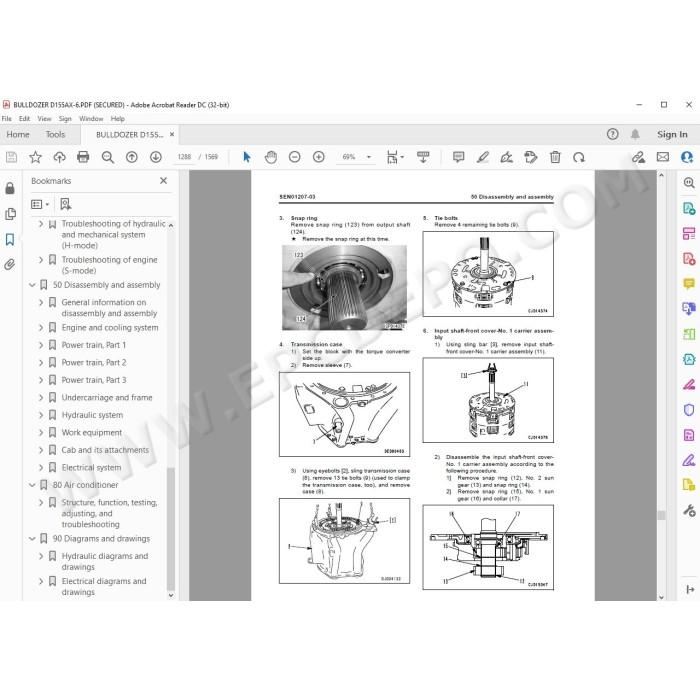Viewport: 700px width, 700px height.
Task: Open the security lock panel
Action: [x=10, y=188]
